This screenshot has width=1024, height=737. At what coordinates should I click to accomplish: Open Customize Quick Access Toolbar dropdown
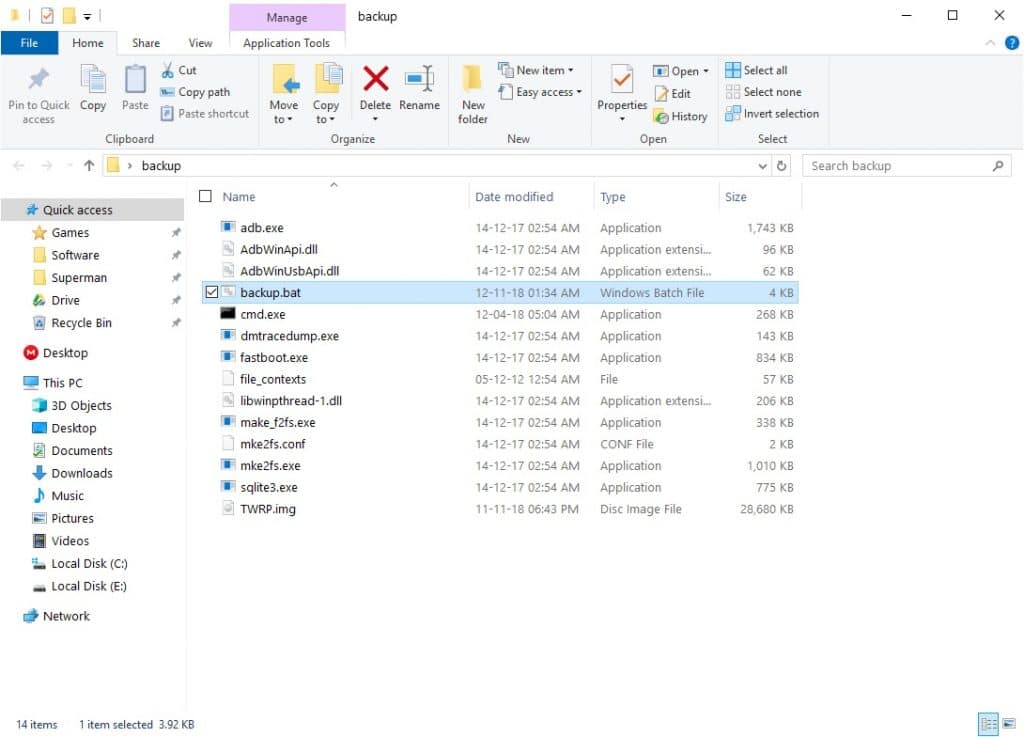(87, 16)
